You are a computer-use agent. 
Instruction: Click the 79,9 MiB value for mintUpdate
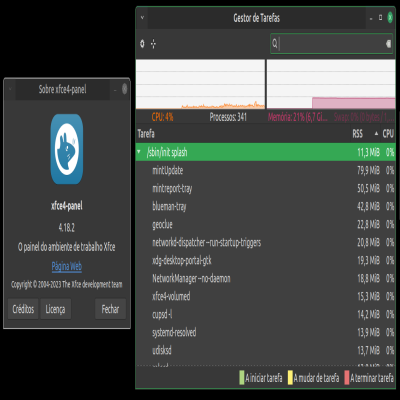point(368,170)
